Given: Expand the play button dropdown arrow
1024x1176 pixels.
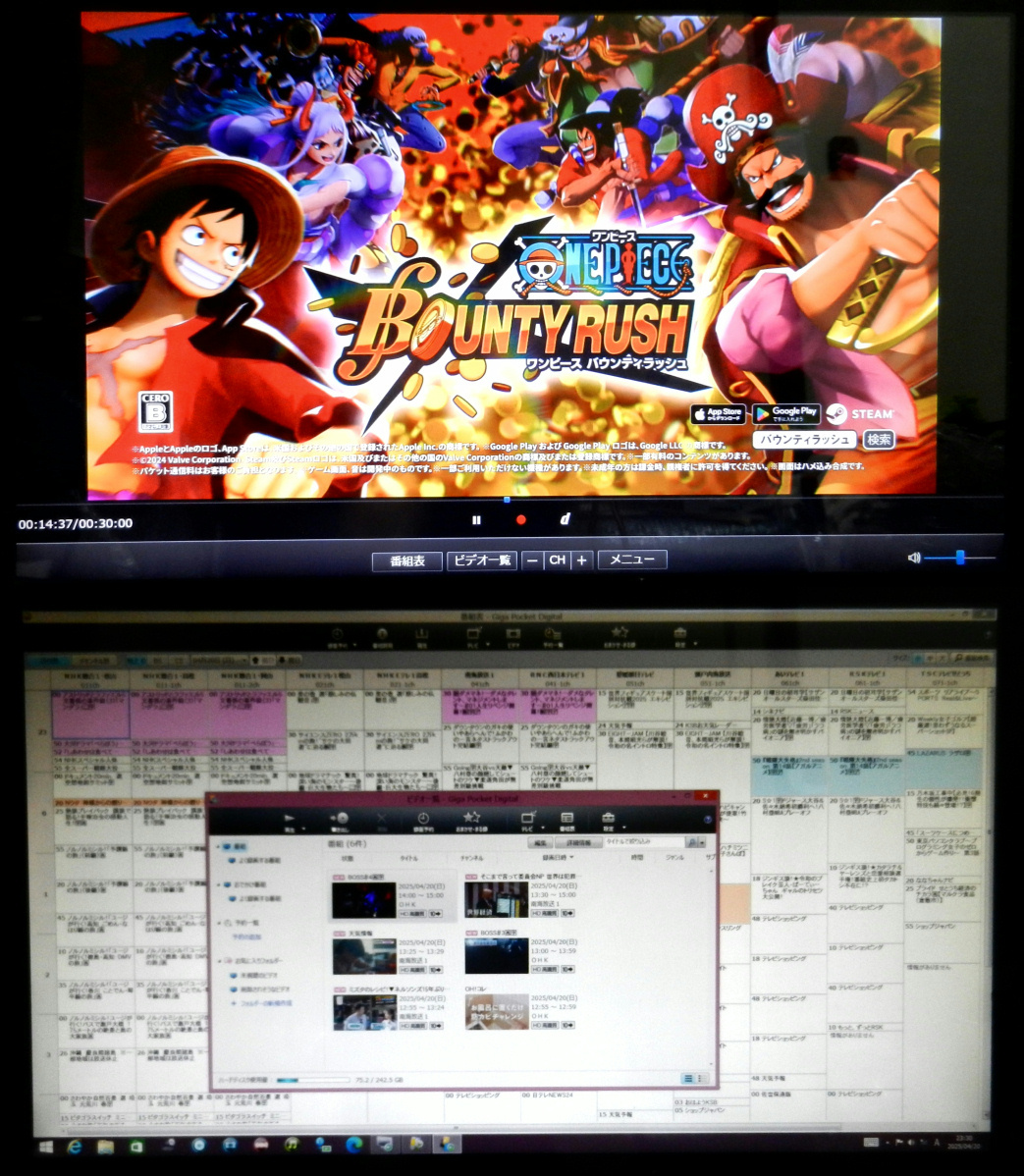Looking at the screenshot, I should [303, 828].
